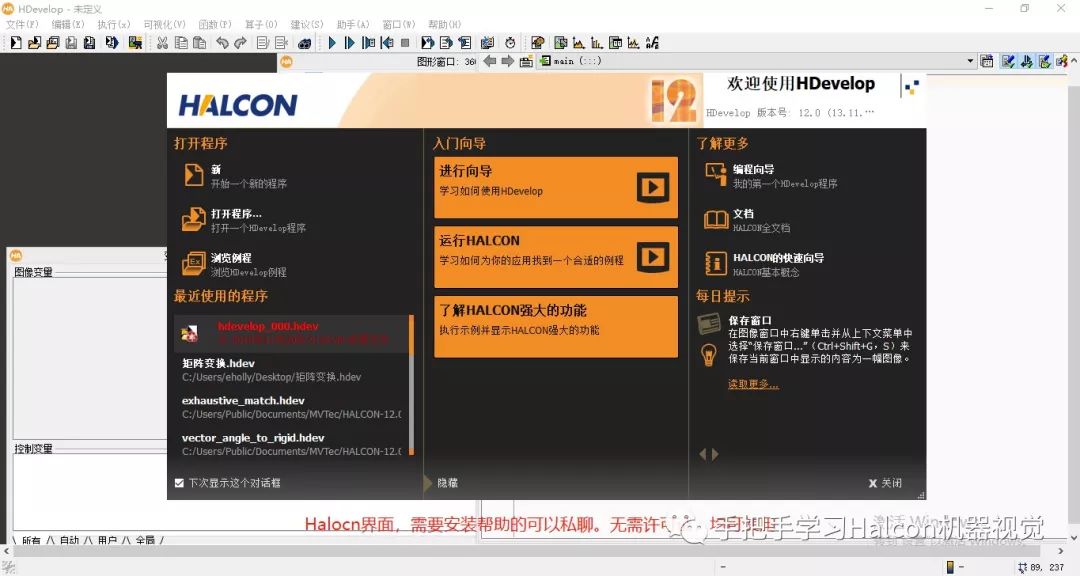Click the lightbulb tip icon
The image size is (1080, 576).
pos(708,355)
